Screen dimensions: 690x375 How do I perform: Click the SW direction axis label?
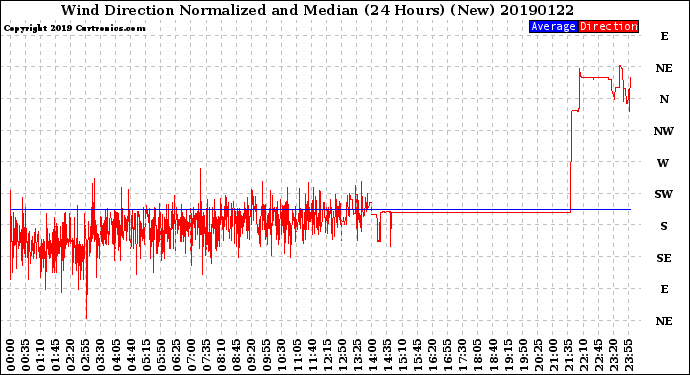click(664, 194)
